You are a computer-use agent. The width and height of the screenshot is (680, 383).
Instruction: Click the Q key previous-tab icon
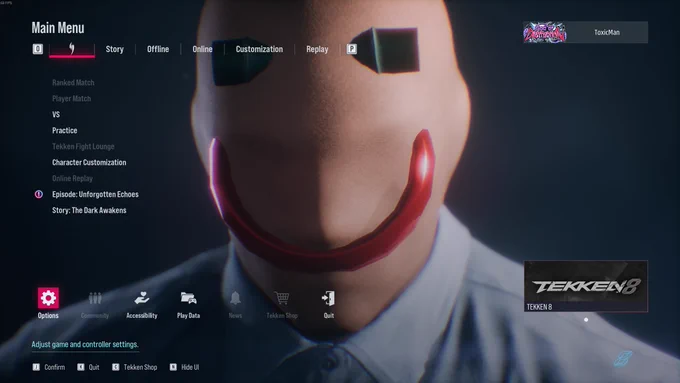click(x=38, y=49)
